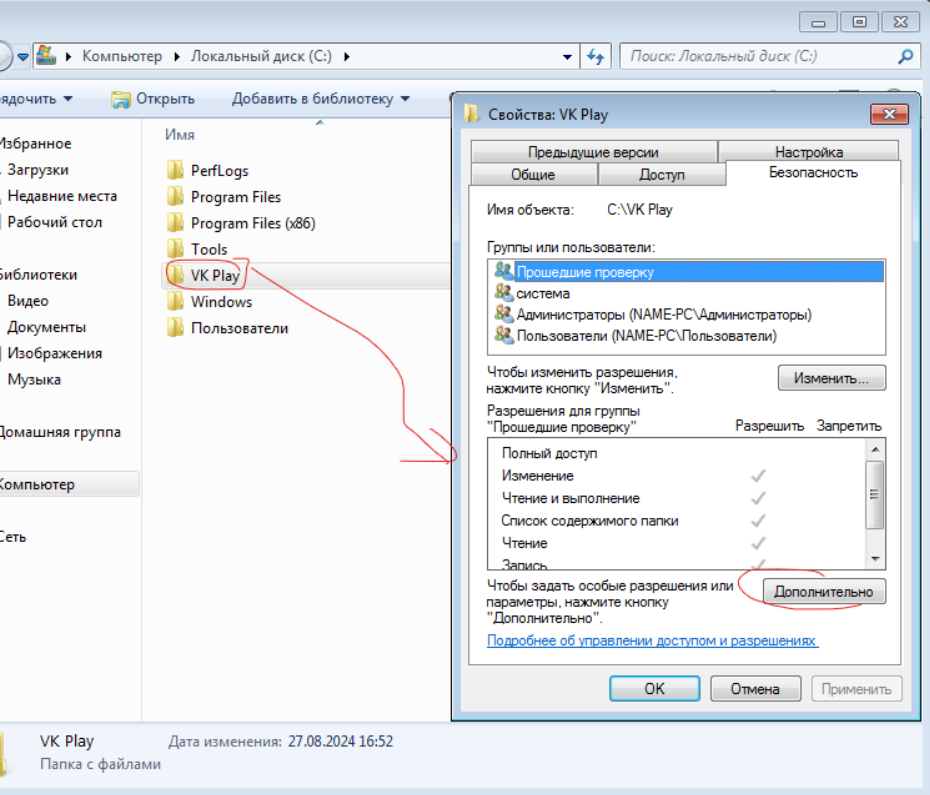930x795 pixels.
Task: Select the Изображения library
Action: point(55,353)
